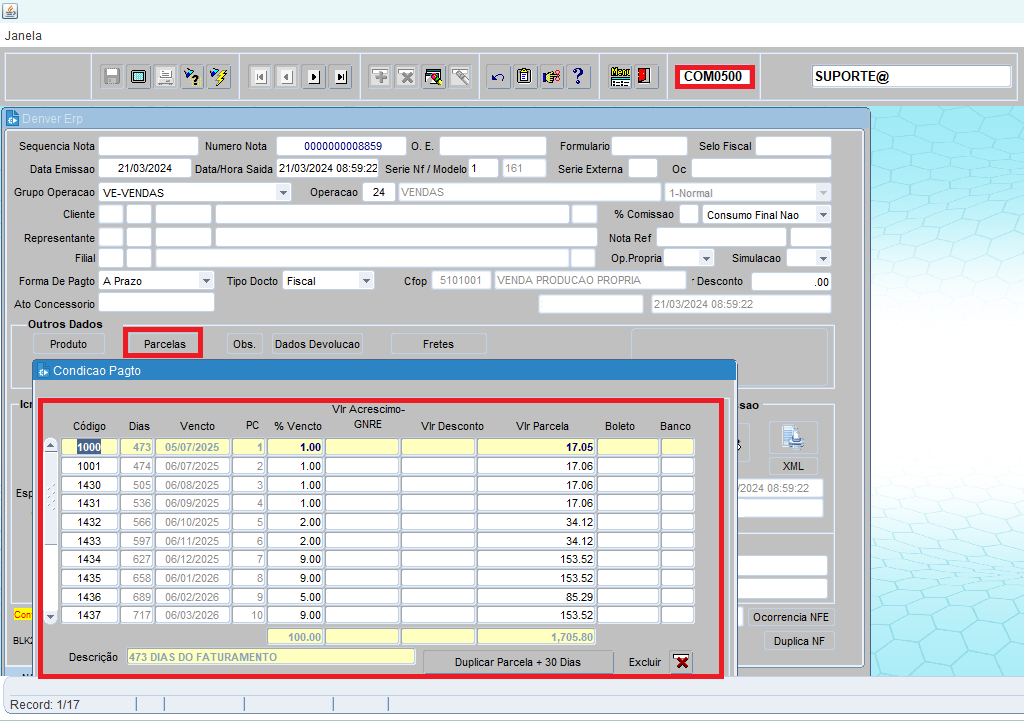Expand the Forma De Pagto dropdown
Screen dimensions: 1024x721
point(206,281)
